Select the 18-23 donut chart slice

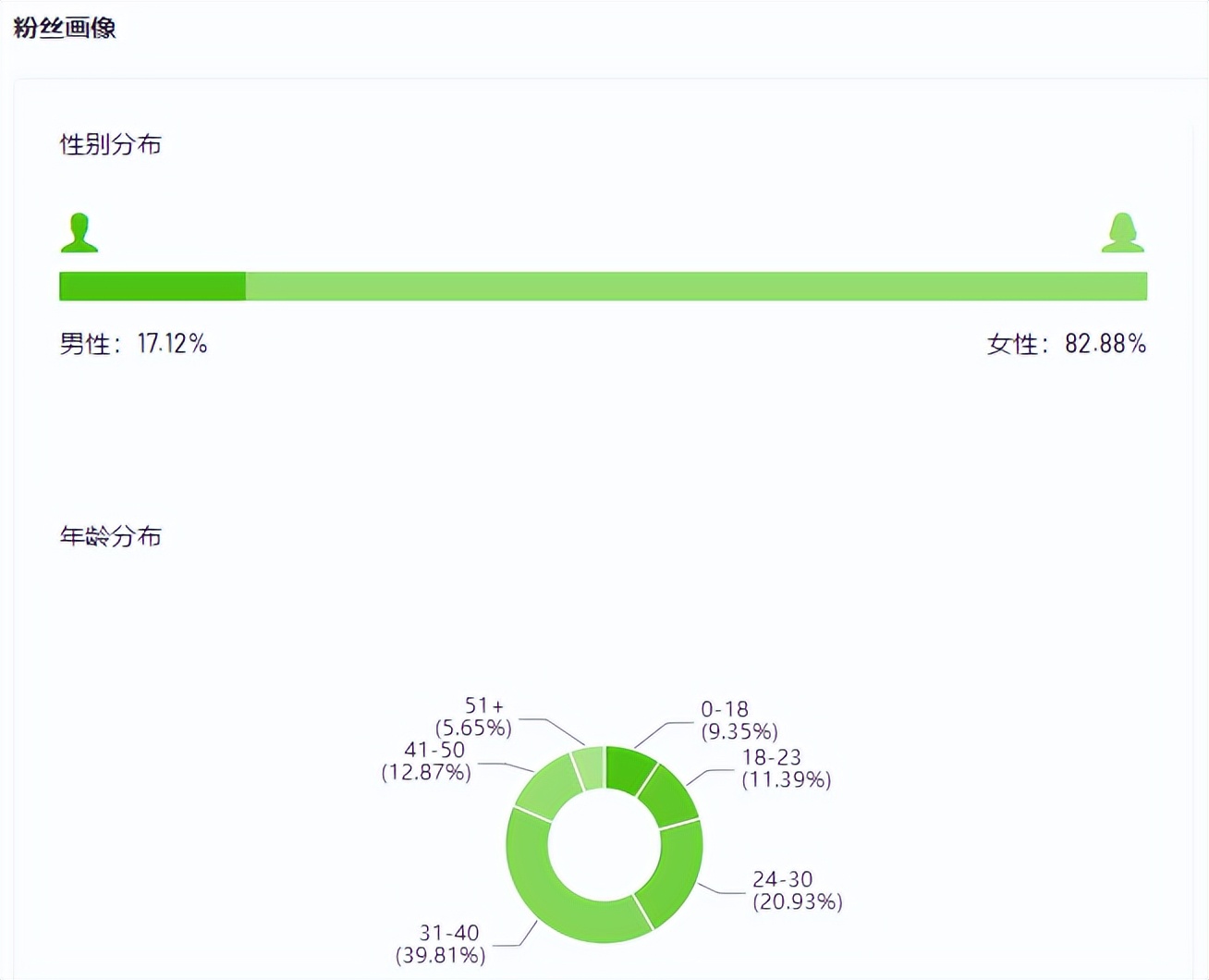pyautogui.click(x=668, y=796)
